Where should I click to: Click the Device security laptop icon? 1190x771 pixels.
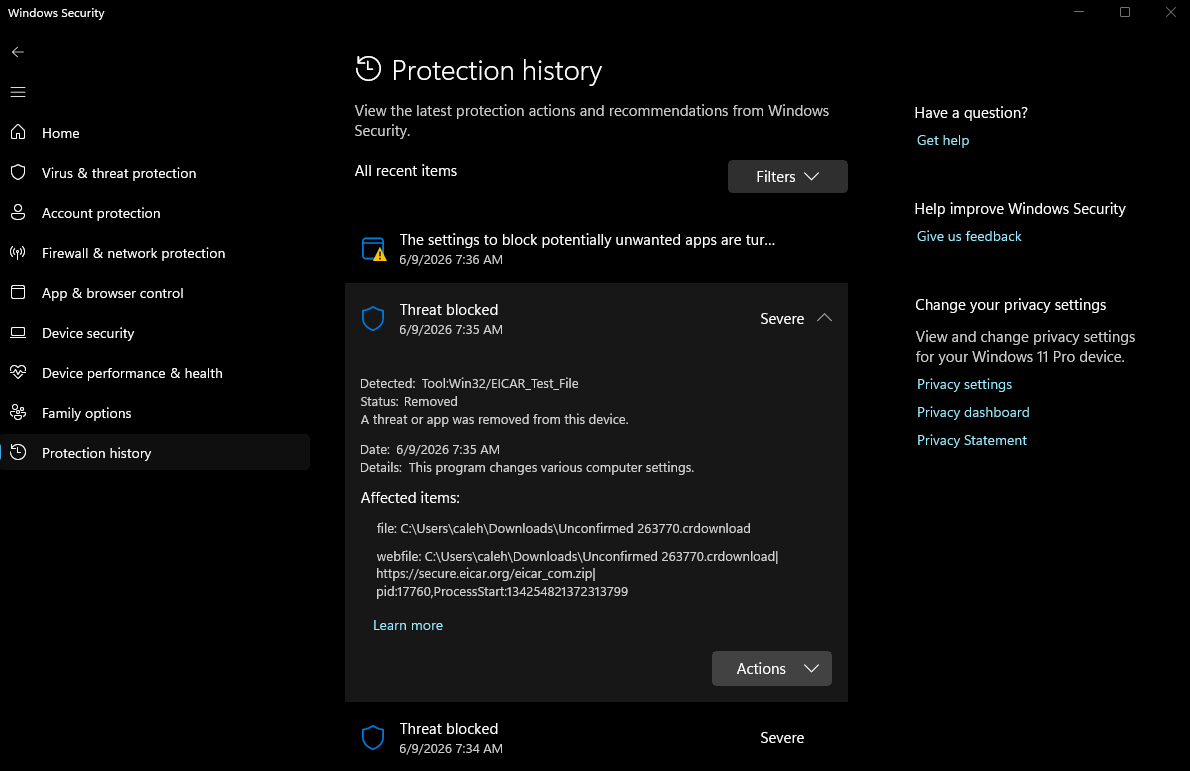click(18, 332)
